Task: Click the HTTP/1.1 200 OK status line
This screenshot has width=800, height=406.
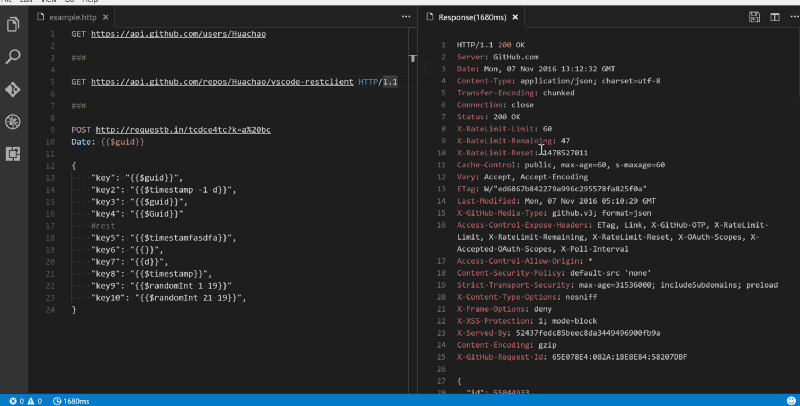Action: tap(491, 45)
